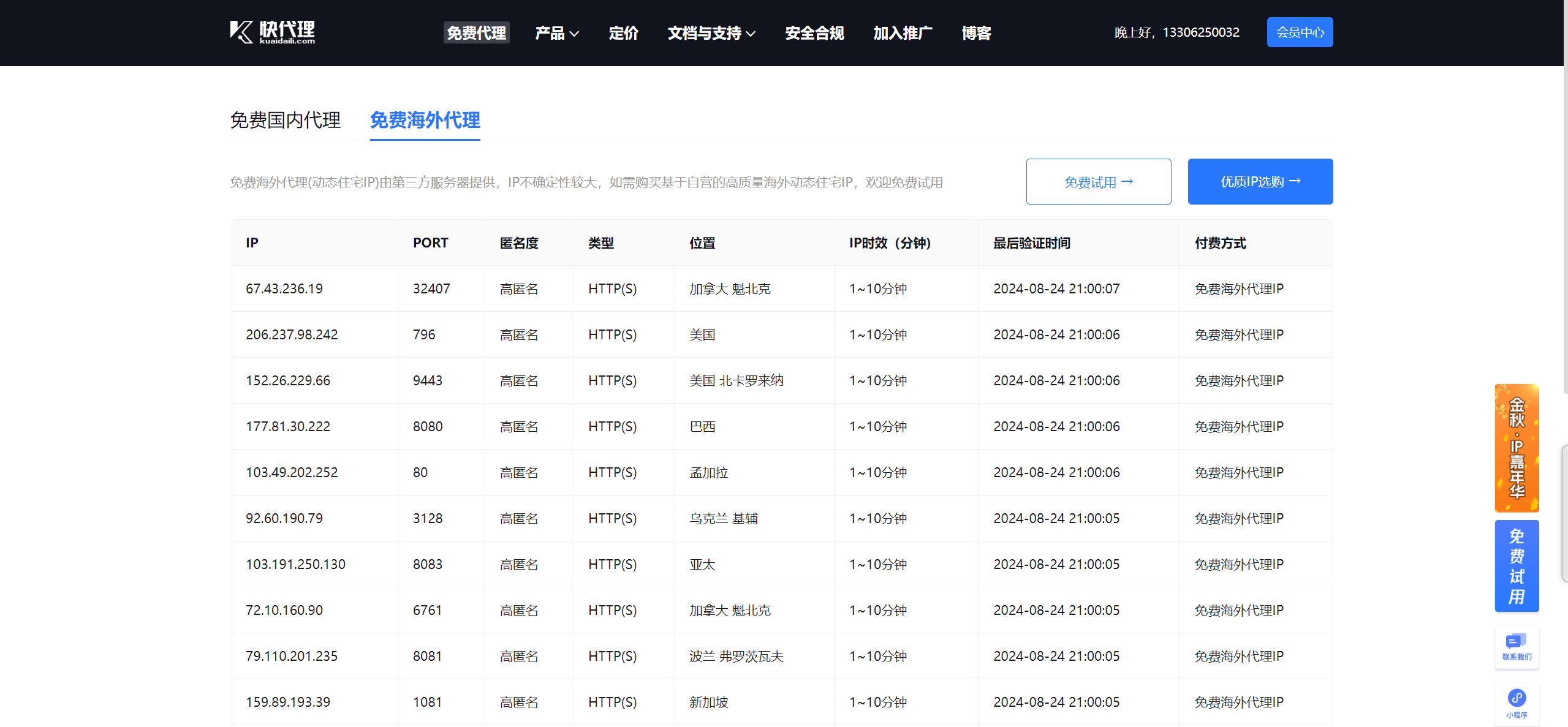Screen dimensions: 1568x727
Task: Expand the 文档与支持 dropdown menu
Action: pos(711,33)
